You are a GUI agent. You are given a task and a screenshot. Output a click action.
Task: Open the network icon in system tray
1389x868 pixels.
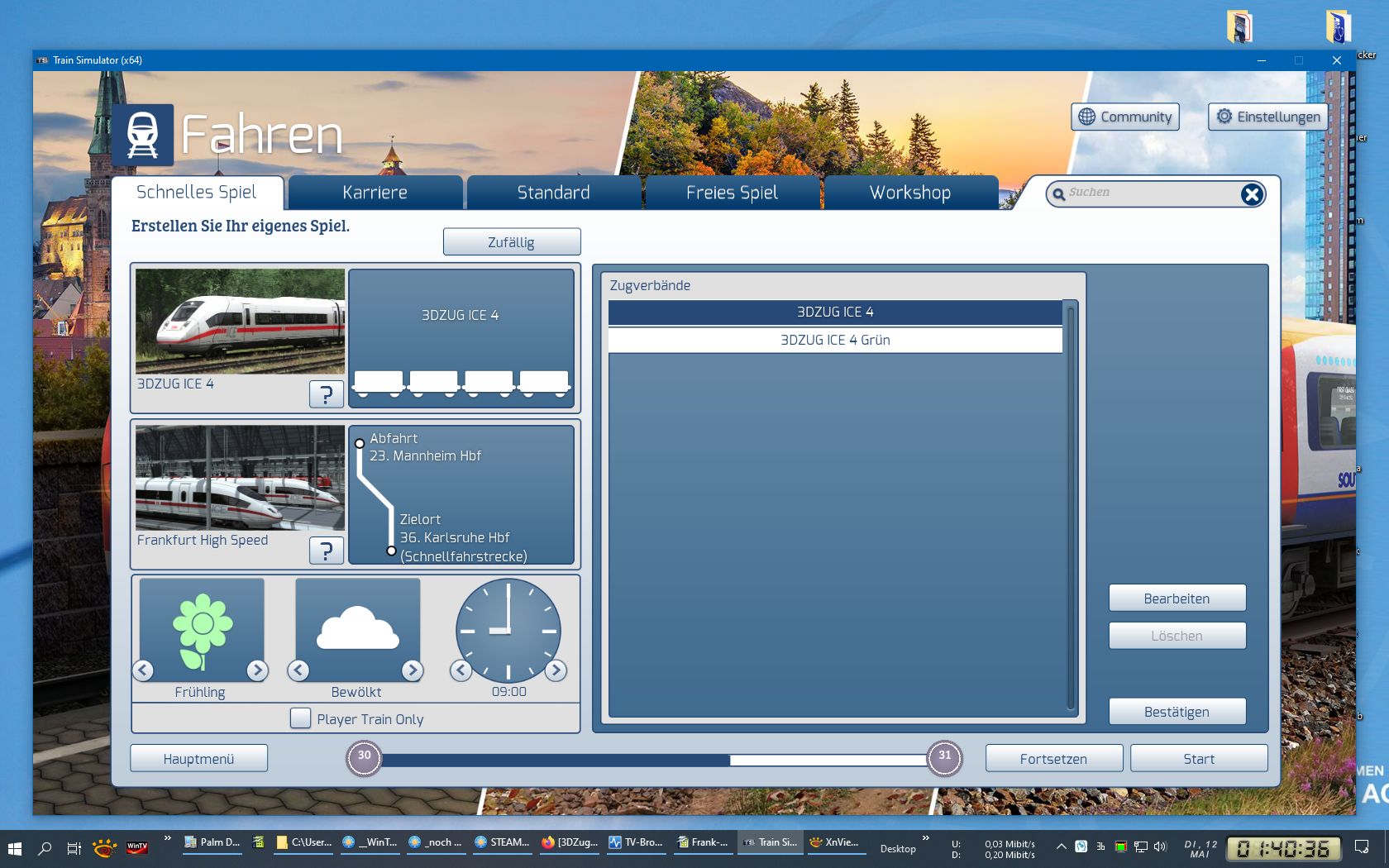click(x=1140, y=847)
